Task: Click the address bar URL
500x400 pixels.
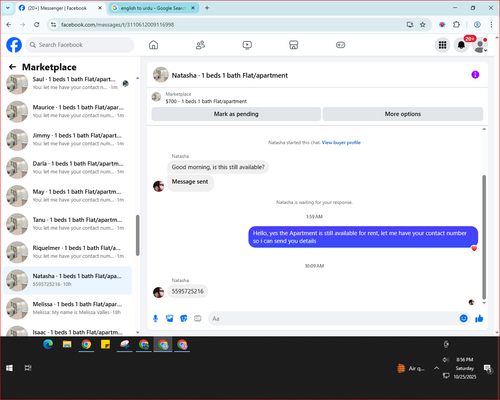Action: (x=117, y=25)
